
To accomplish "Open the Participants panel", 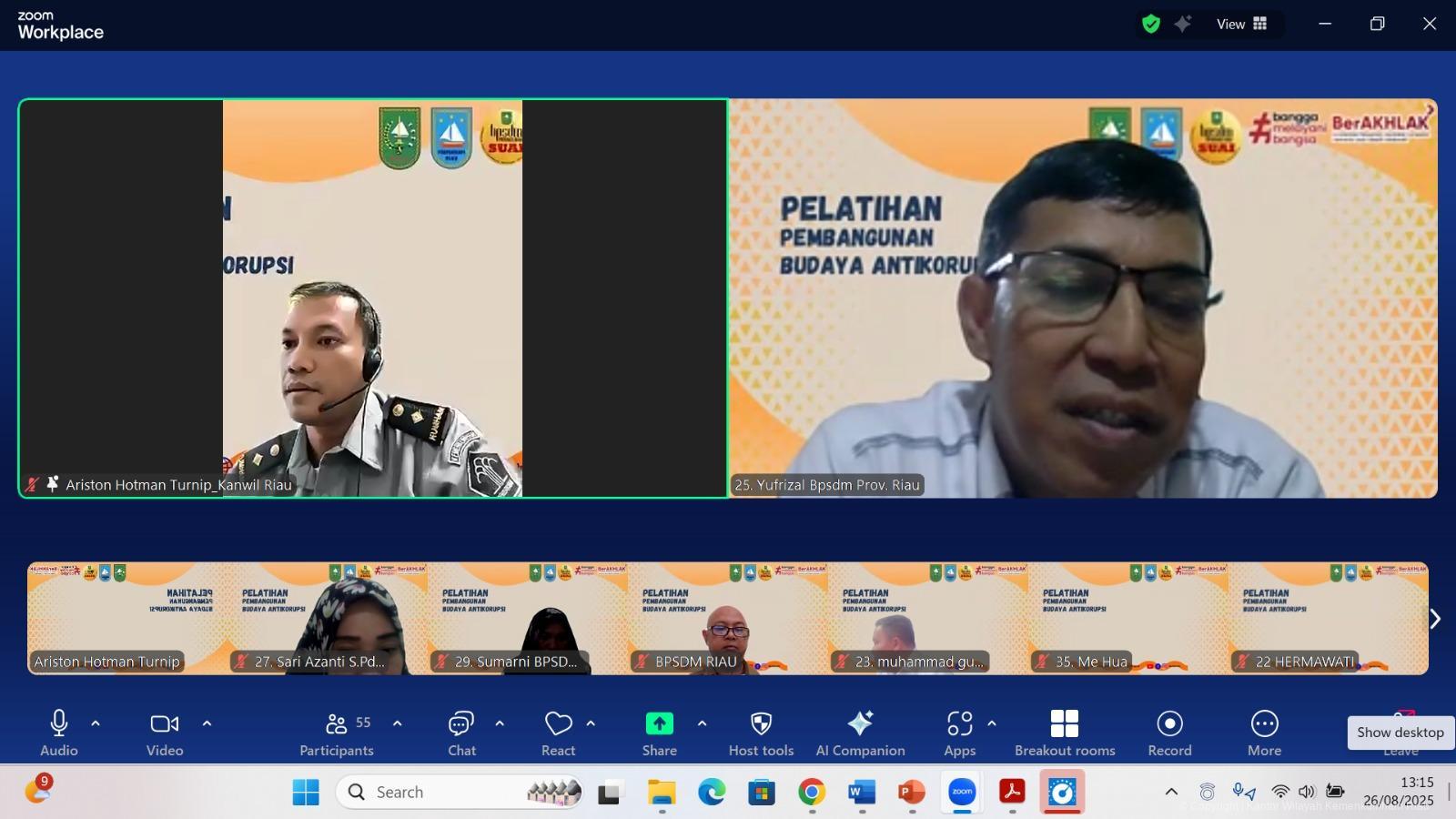I will (x=336, y=724).
